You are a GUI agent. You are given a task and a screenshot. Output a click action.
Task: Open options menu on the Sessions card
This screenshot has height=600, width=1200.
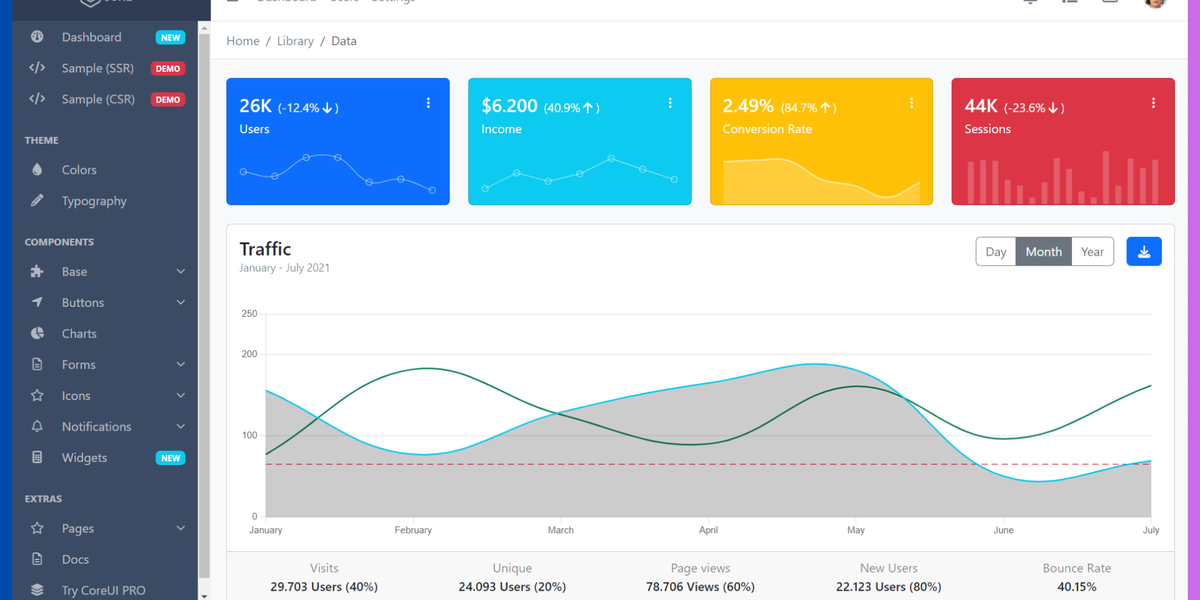click(1153, 103)
